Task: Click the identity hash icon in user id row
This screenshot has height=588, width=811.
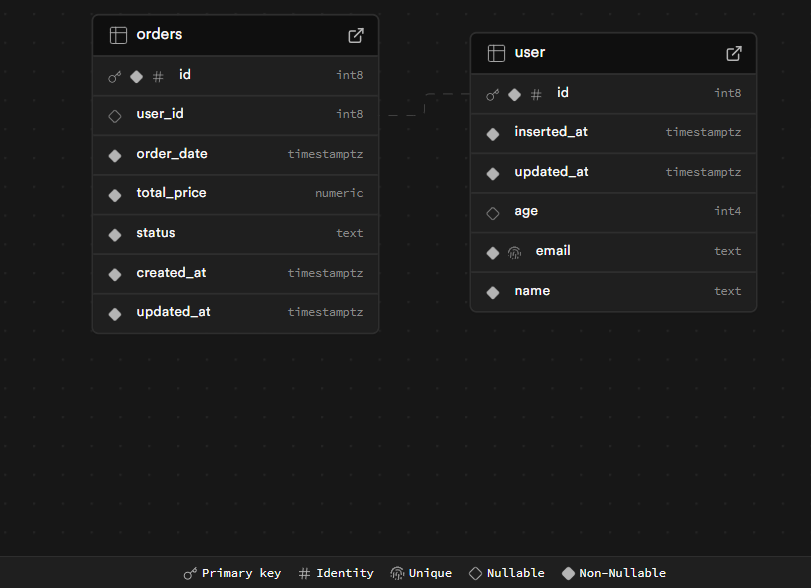Action: click(x=536, y=94)
